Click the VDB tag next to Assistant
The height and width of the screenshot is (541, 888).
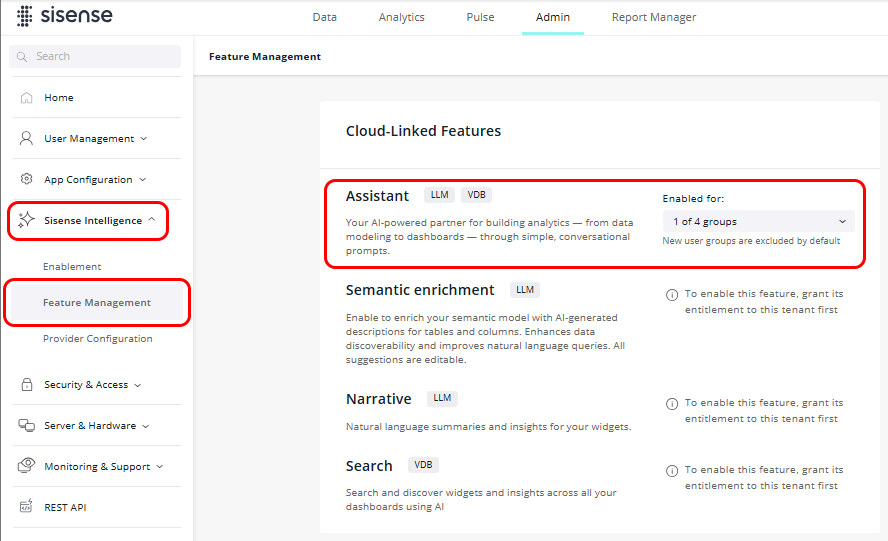476,195
